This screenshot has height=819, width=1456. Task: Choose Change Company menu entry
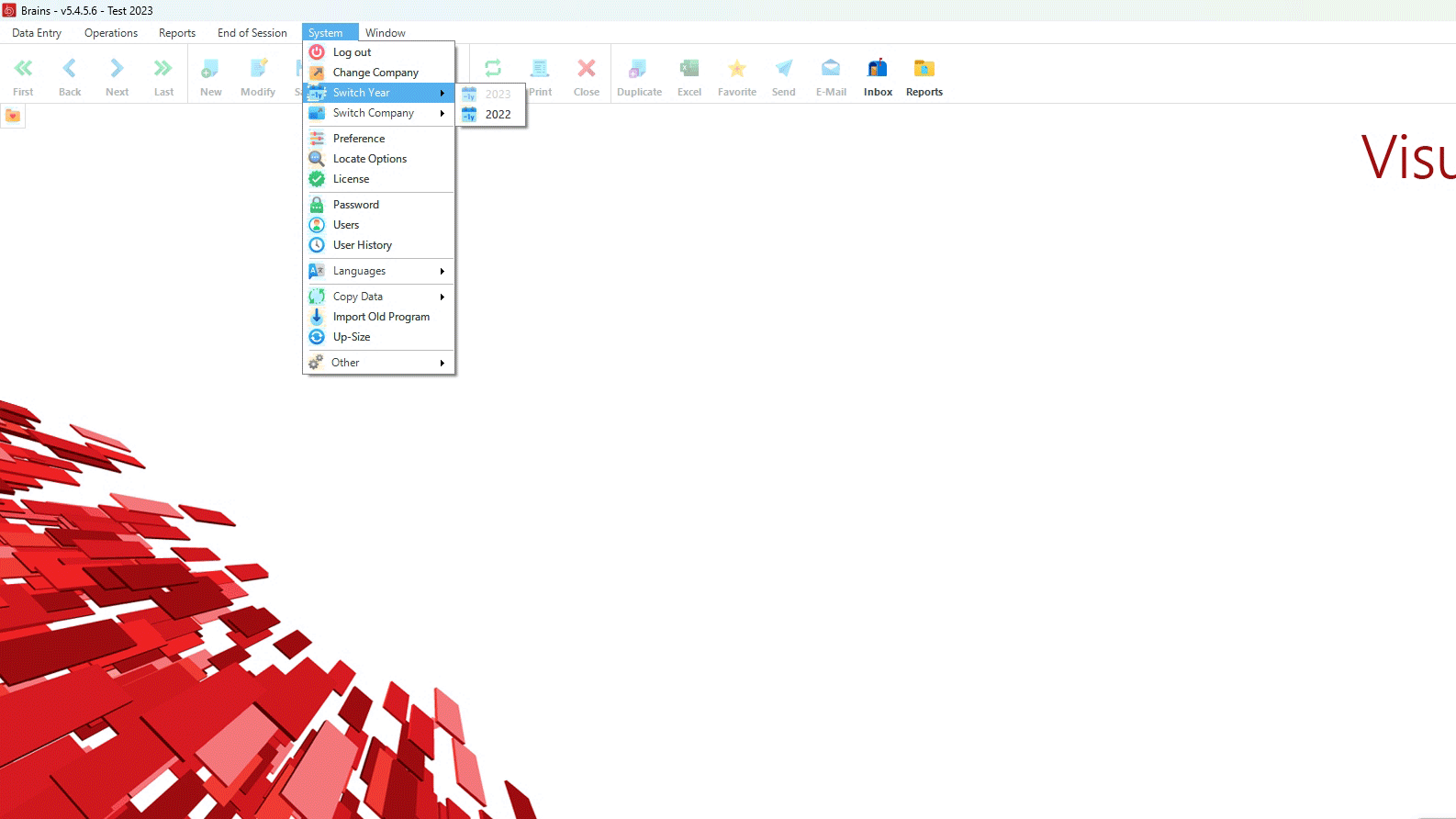click(379, 73)
